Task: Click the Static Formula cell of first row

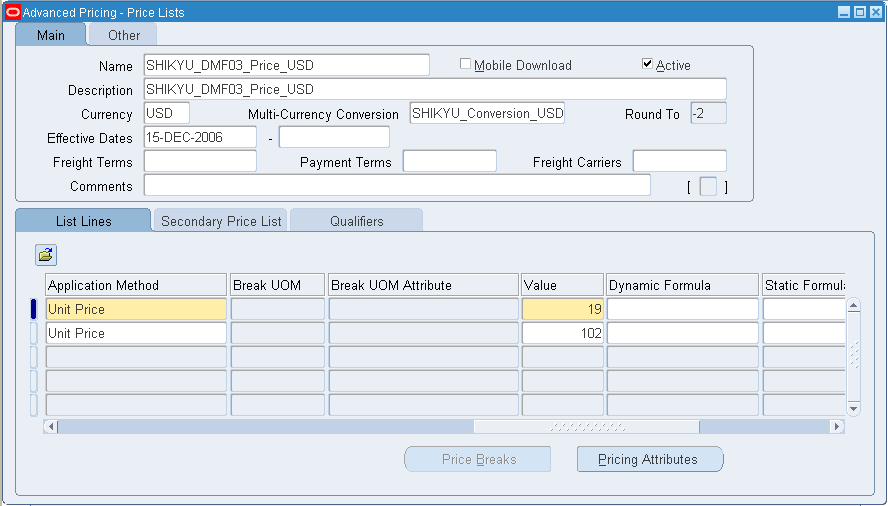Action: (804, 309)
